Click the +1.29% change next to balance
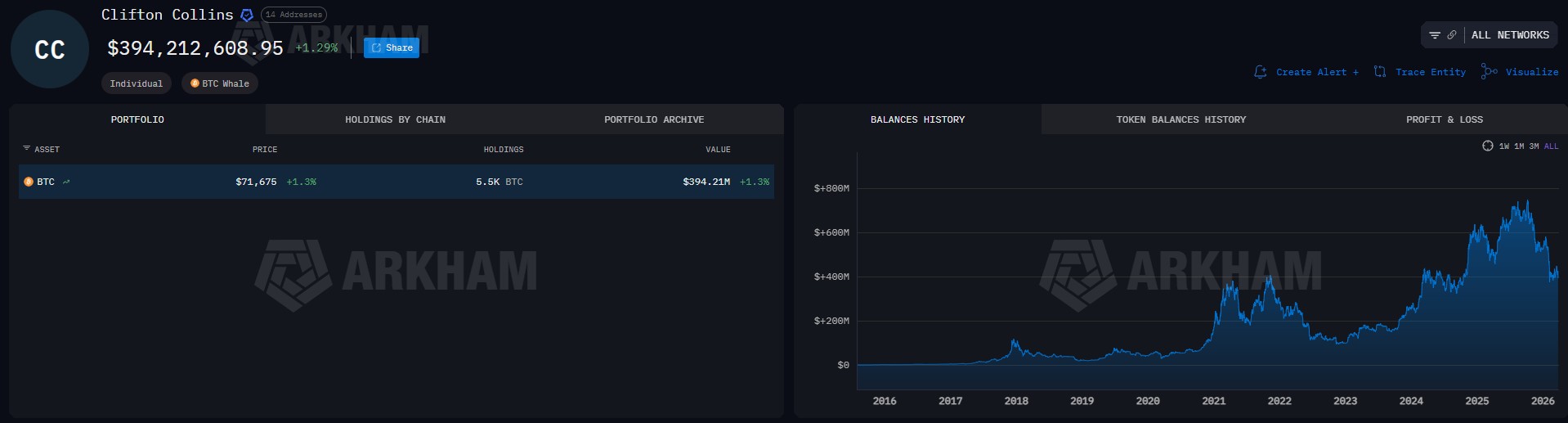Screen dimensions: 1568x423 (316, 48)
